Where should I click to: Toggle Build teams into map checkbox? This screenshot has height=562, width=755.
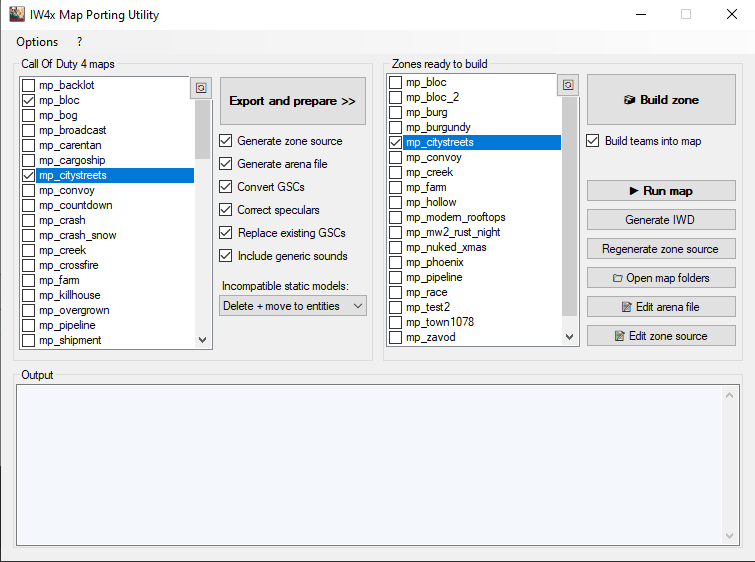[x=593, y=141]
